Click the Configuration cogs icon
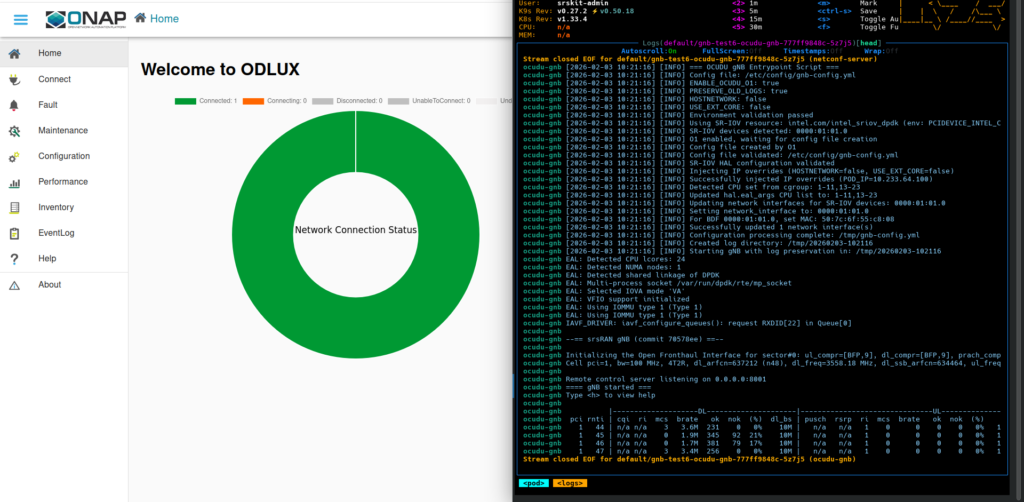The image size is (1024, 502). point(14,157)
